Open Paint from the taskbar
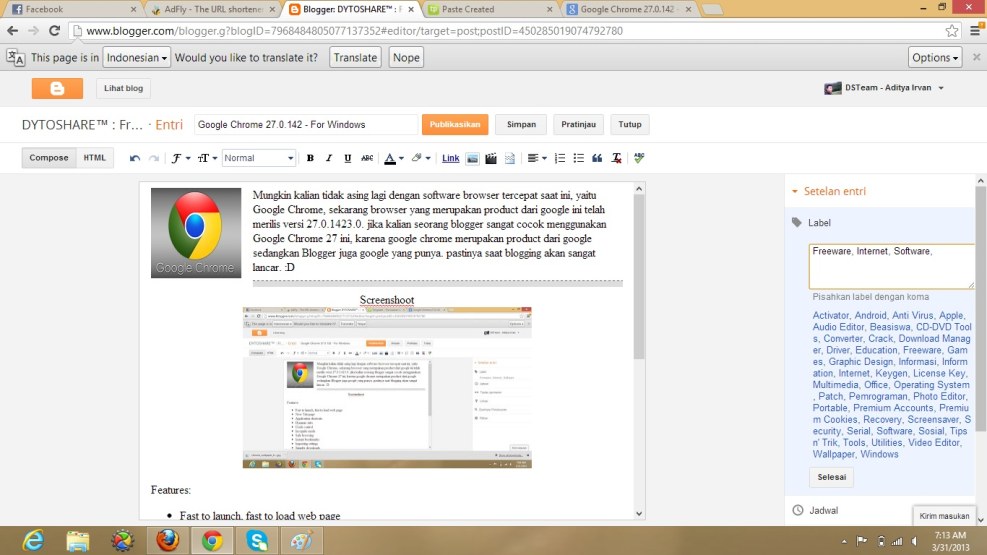The height and width of the screenshot is (555, 987). pyautogui.click(x=302, y=541)
